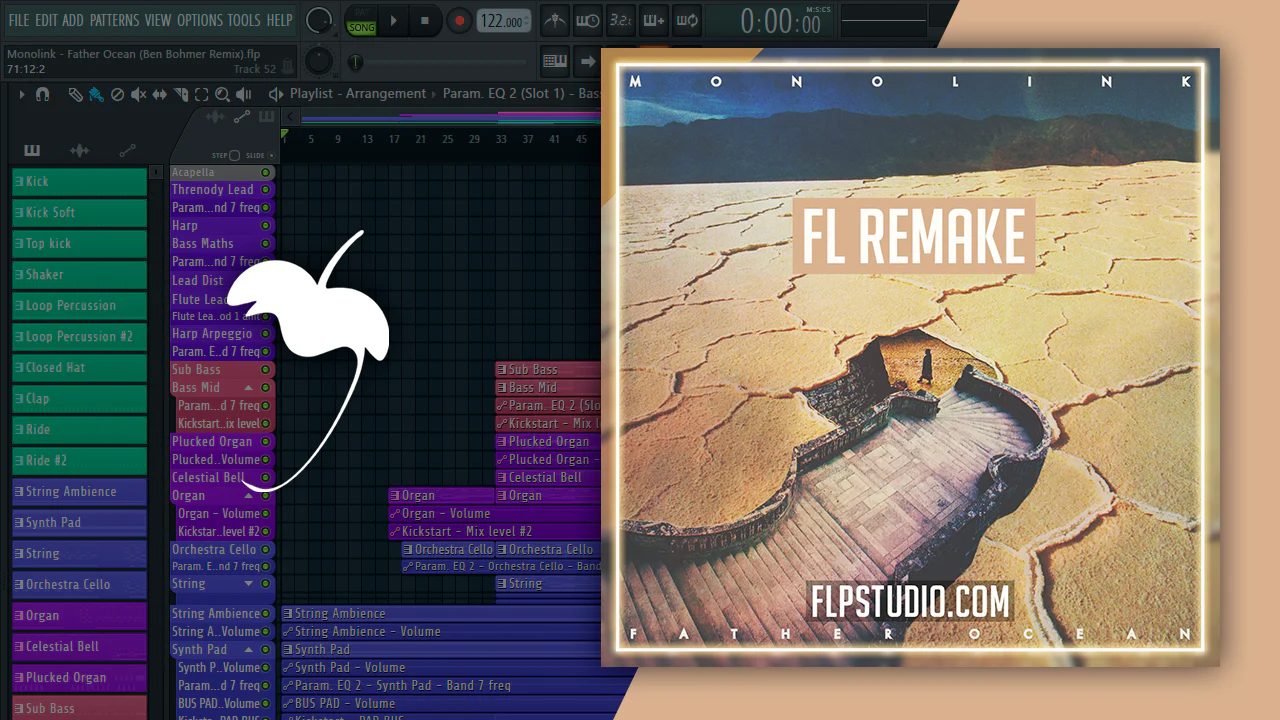
Task: Switch to SONG mode
Action: pos(361,27)
